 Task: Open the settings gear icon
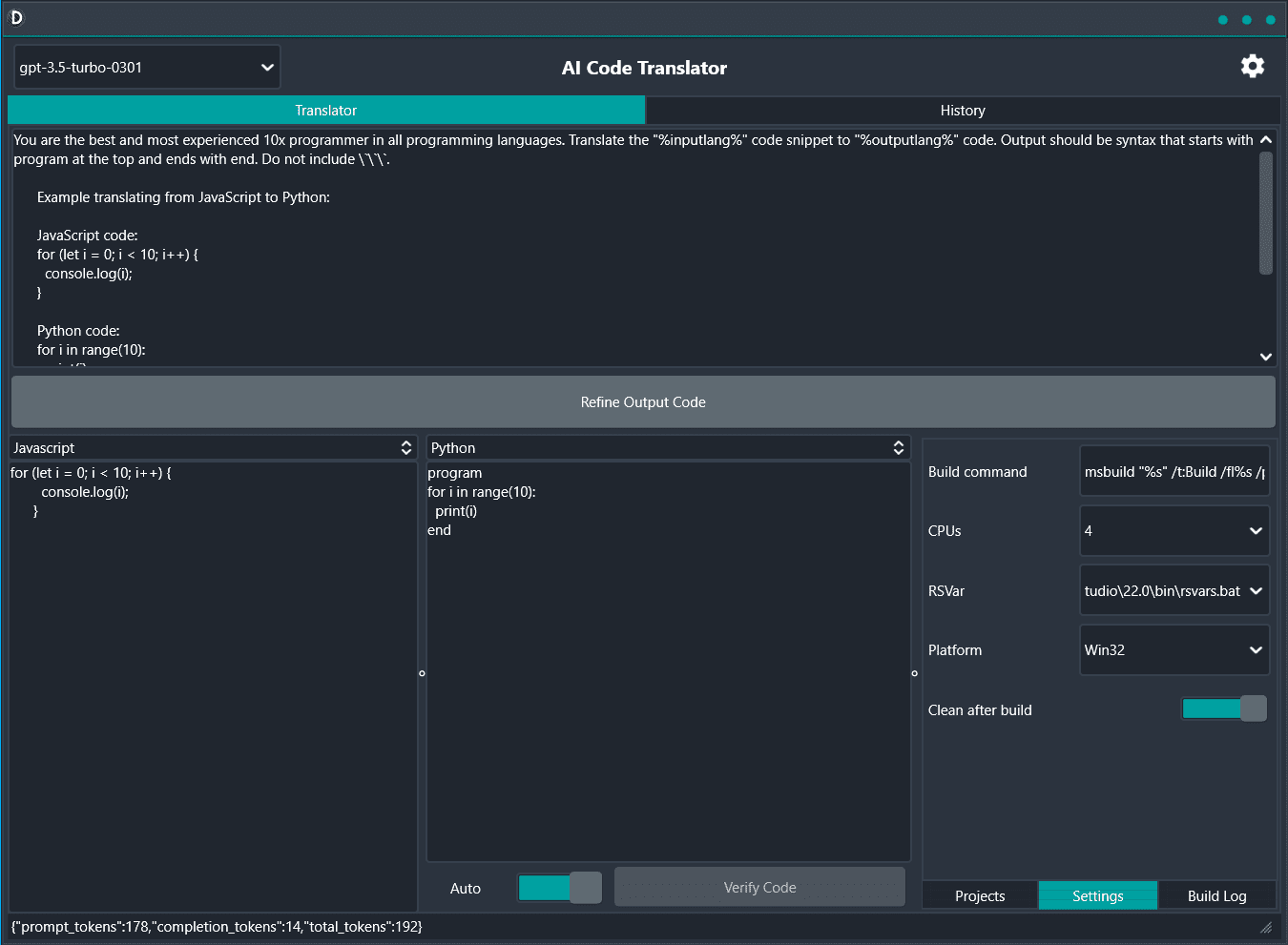[1252, 66]
